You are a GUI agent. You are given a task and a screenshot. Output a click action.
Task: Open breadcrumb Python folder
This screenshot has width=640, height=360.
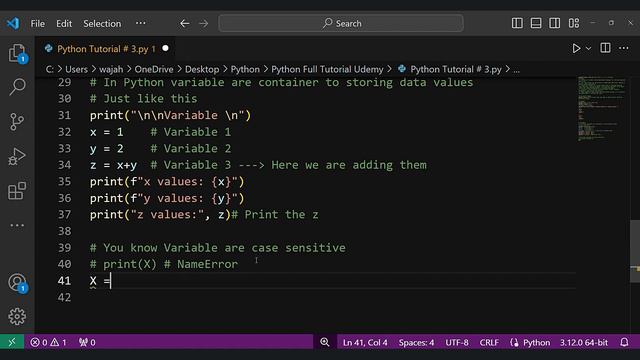click(x=245, y=69)
